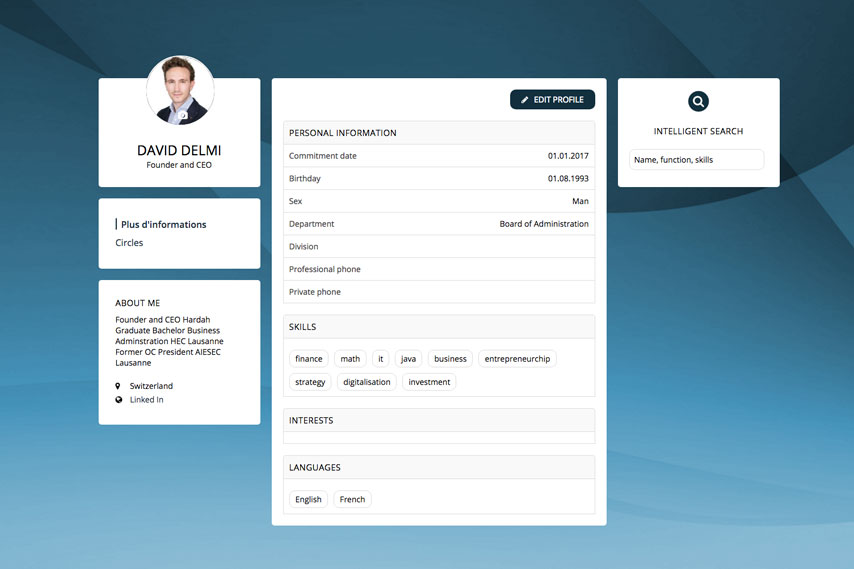Viewport: 854px width, 569px height.
Task: Select the investment skill tag
Action: pyautogui.click(x=429, y=382)
